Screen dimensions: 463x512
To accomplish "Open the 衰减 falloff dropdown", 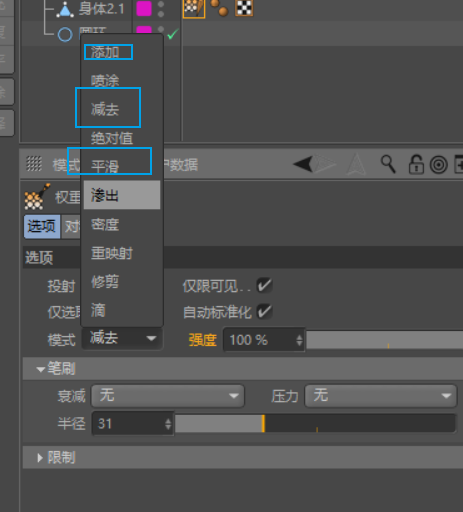I will pos(168,396).
